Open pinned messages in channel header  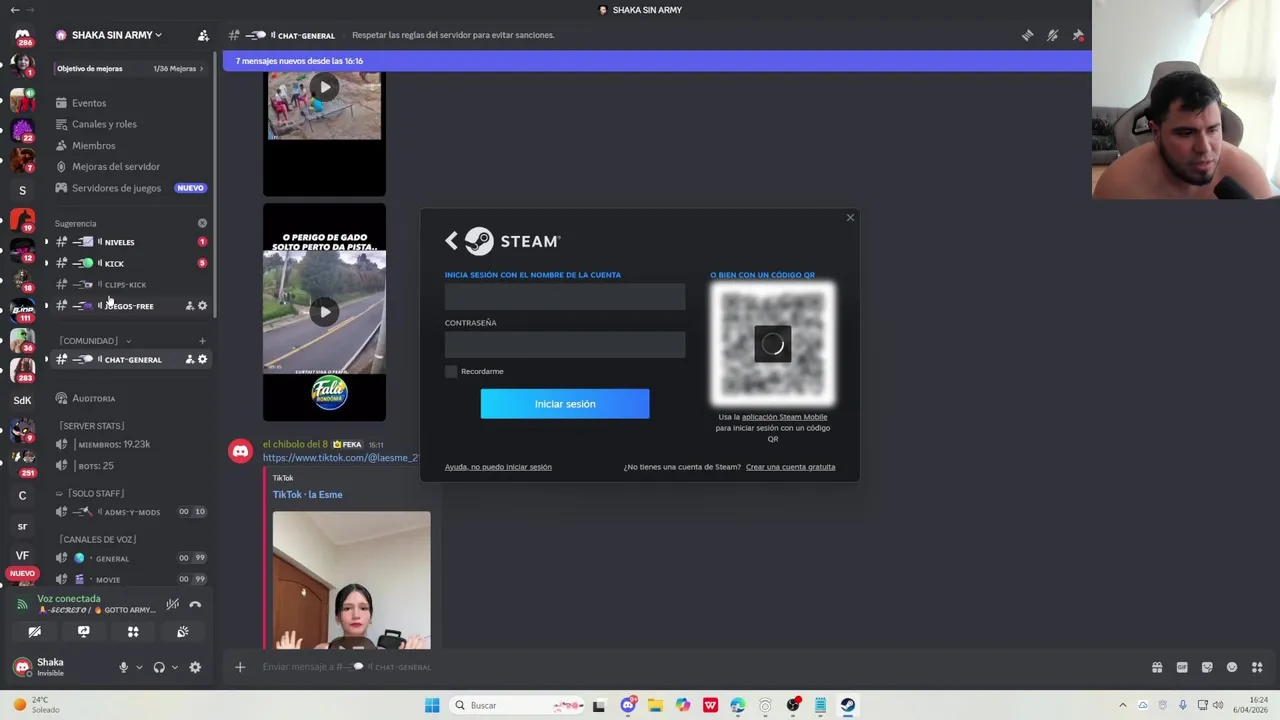(x=1078, y=35)
